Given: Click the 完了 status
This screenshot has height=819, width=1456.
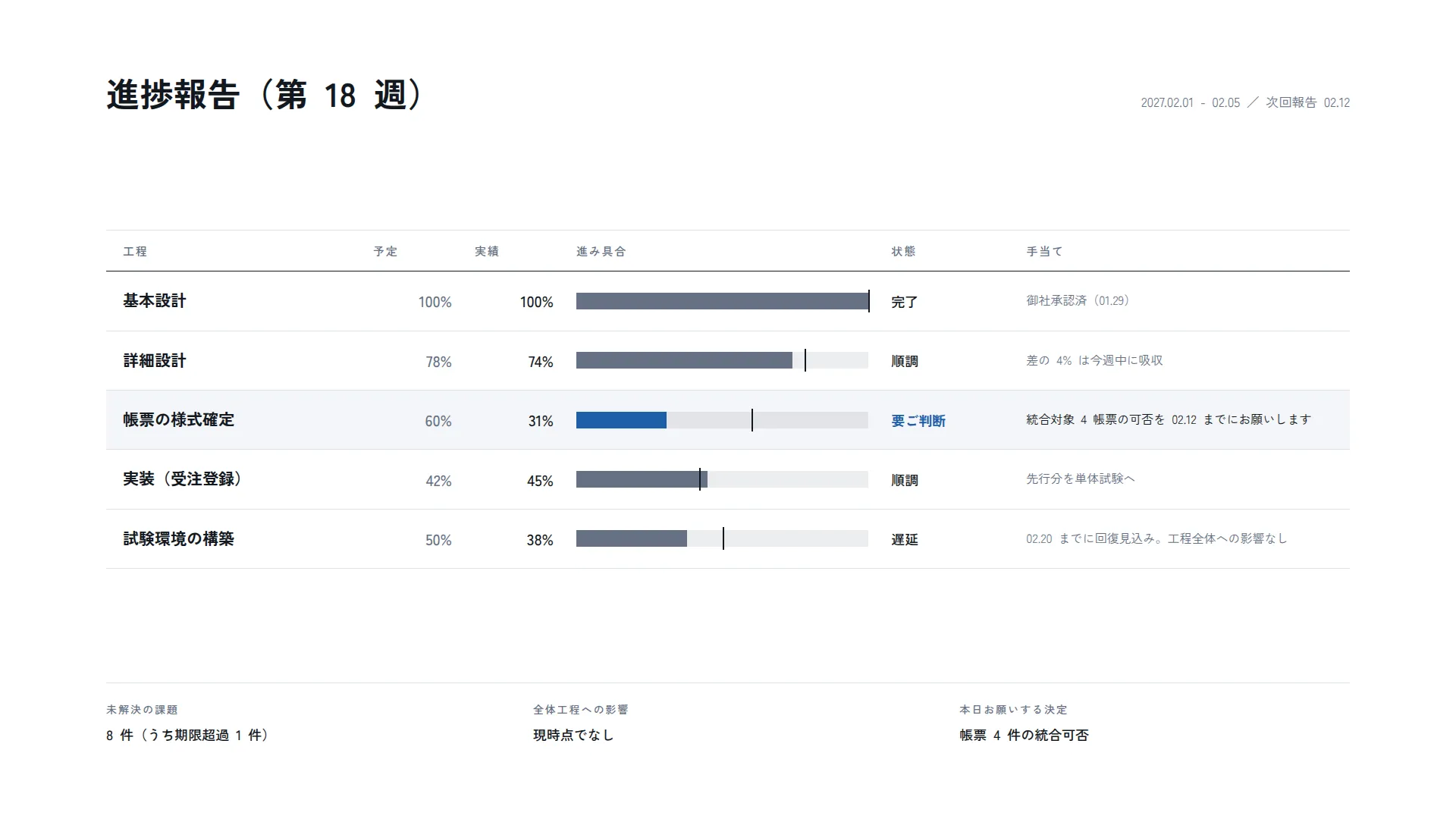Looking at the screenshot, I should 905,303.
